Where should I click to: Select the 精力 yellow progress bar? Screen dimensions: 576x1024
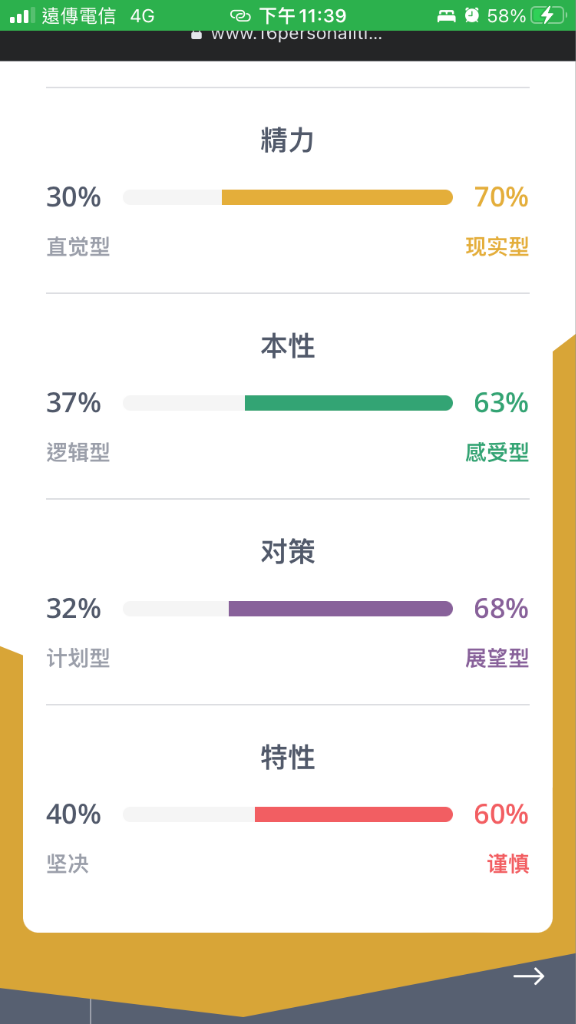pos(288,197)
